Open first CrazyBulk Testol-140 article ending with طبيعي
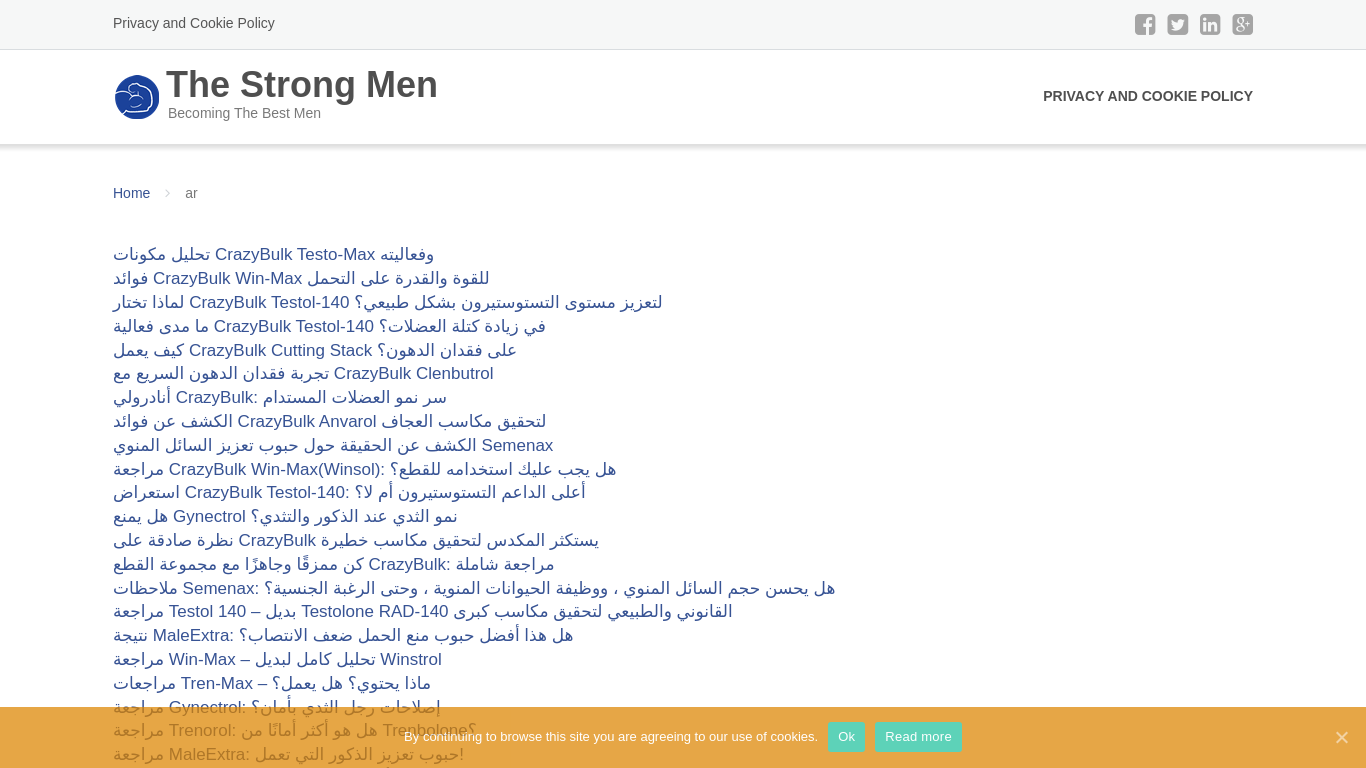1366x768 pixels. coord(387,303)
